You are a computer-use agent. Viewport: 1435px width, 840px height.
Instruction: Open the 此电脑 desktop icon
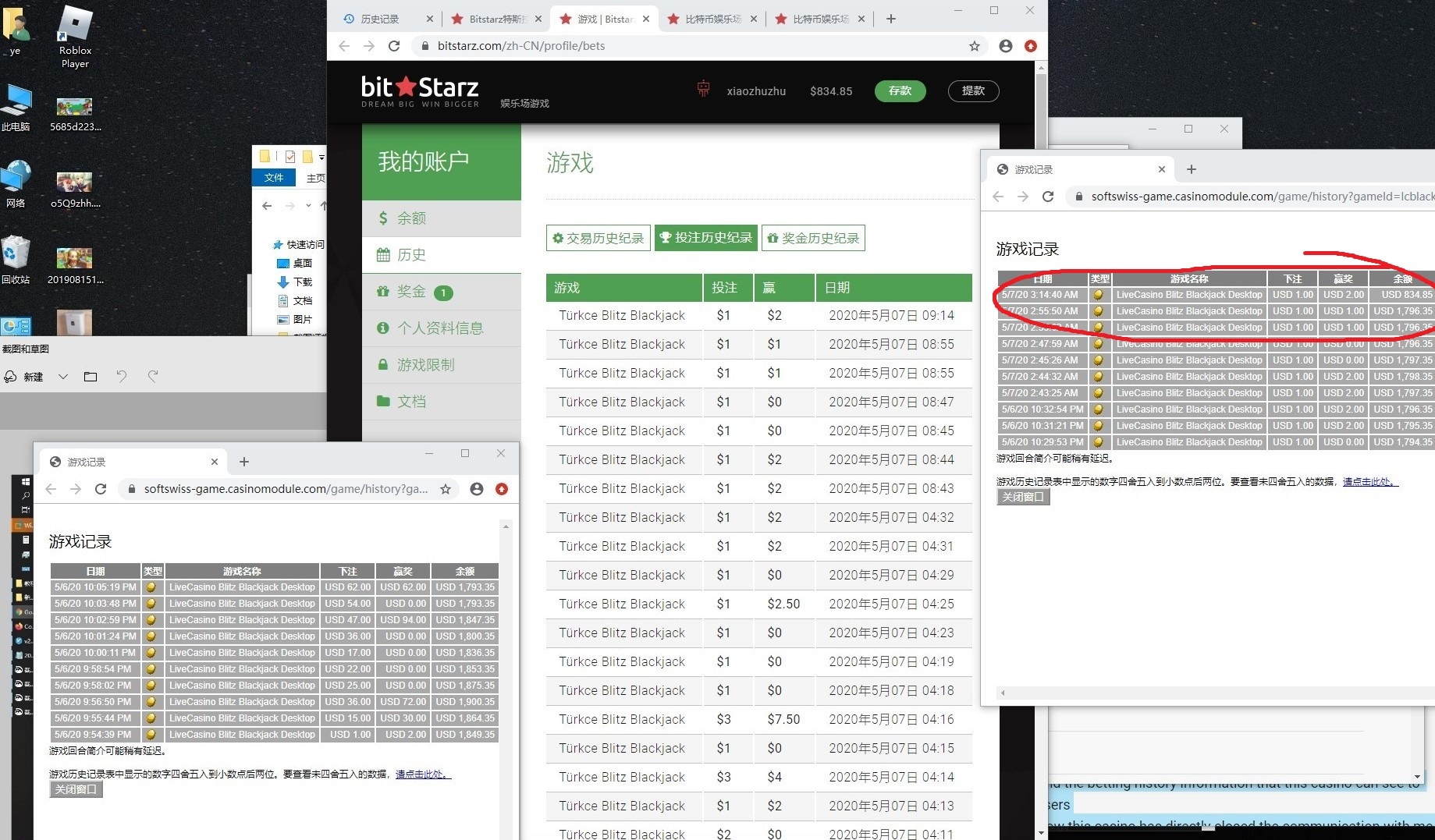point(16,108)
